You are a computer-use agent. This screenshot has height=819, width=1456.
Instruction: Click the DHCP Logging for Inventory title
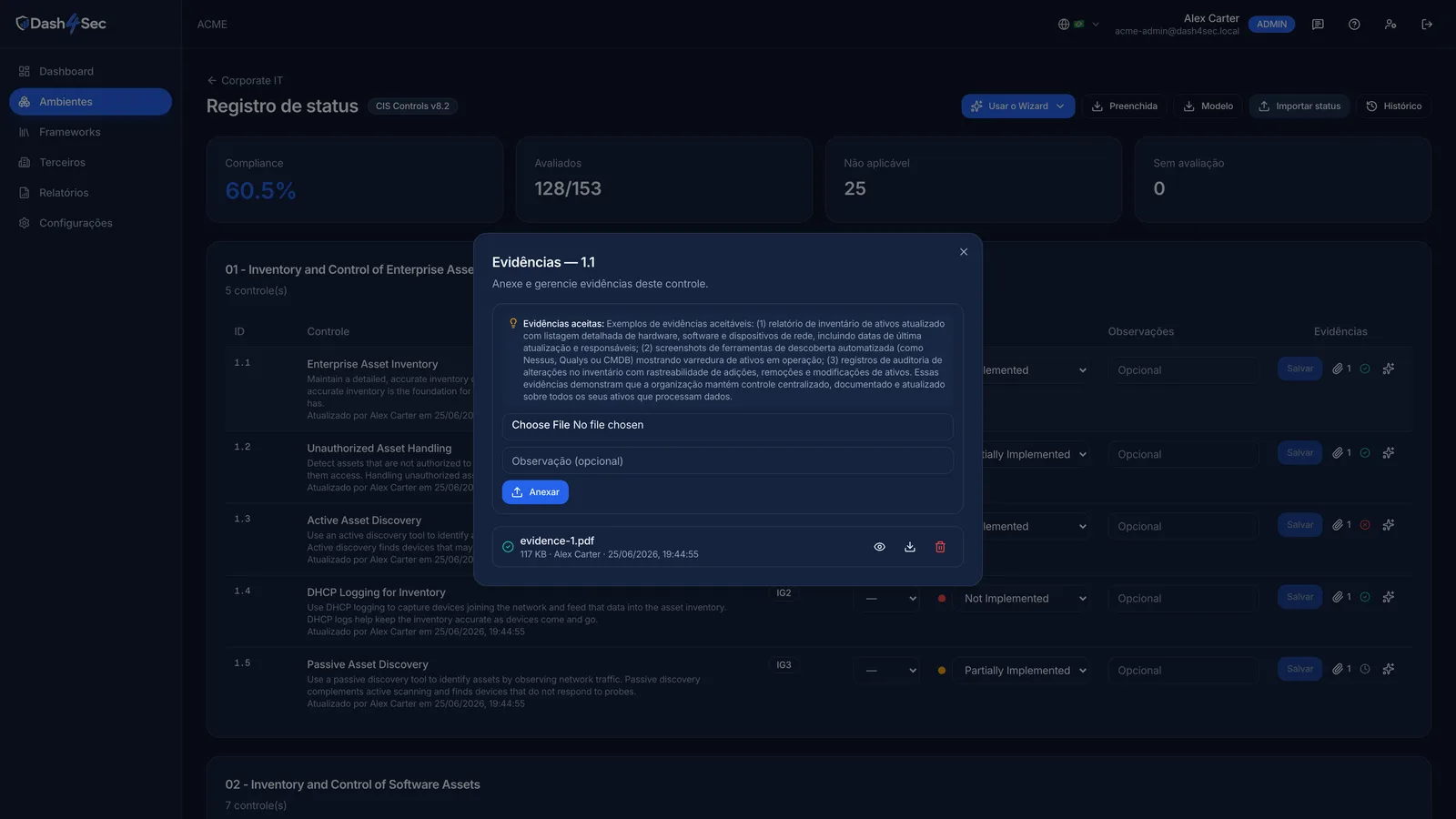pyautogui.click(x=377, y=592)
